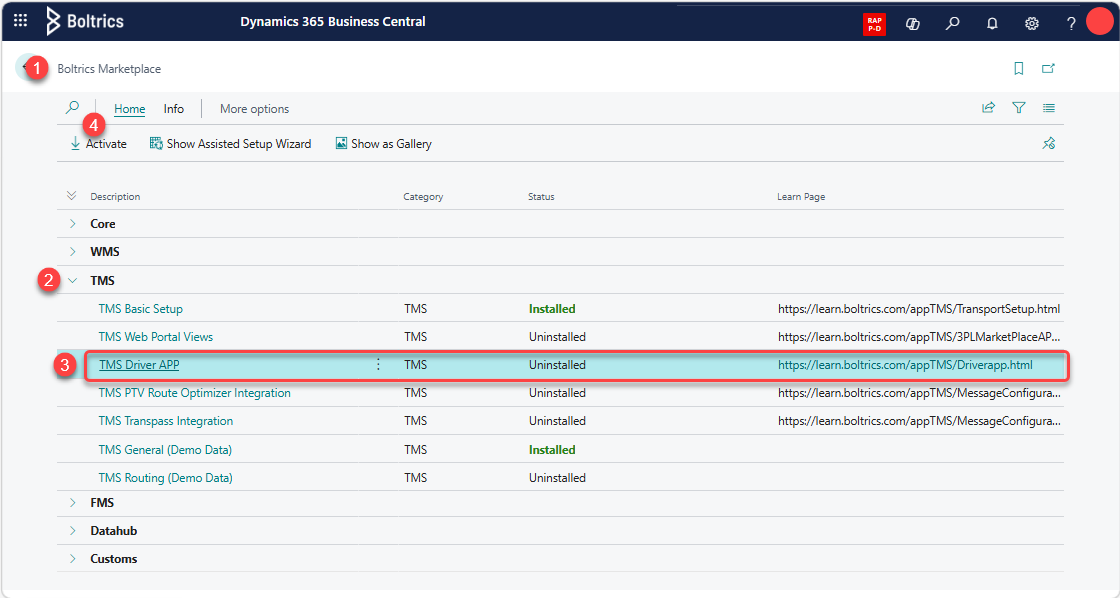
Task: Open the app launcher waffle menu
Action: 21,21
